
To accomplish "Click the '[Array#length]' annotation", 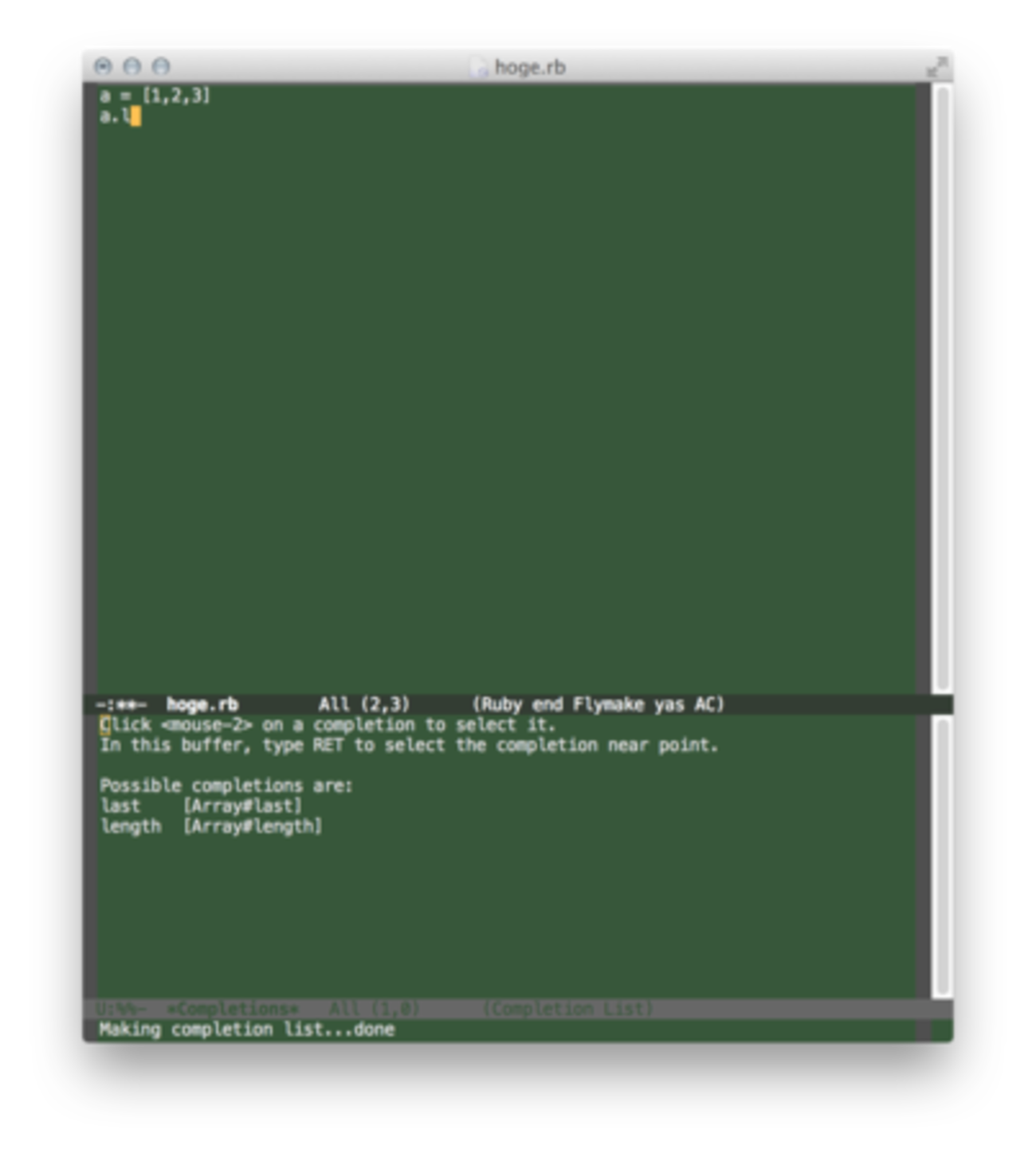I will tap(253, 826).
